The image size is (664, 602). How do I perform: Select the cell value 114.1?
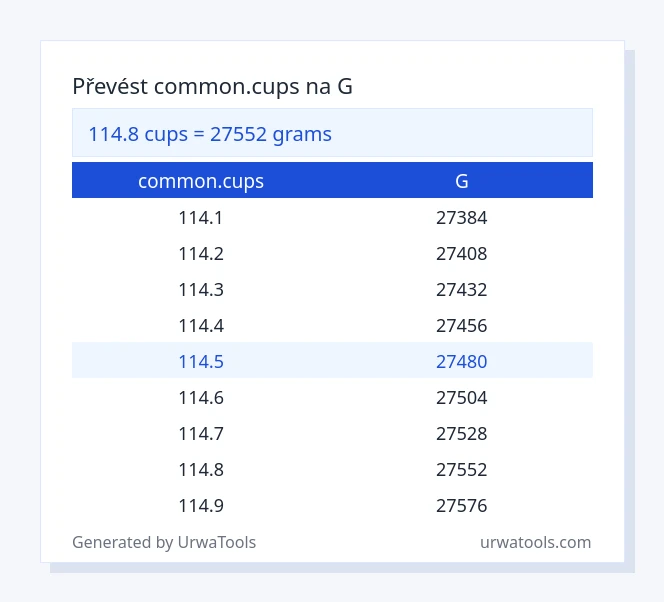201,218
